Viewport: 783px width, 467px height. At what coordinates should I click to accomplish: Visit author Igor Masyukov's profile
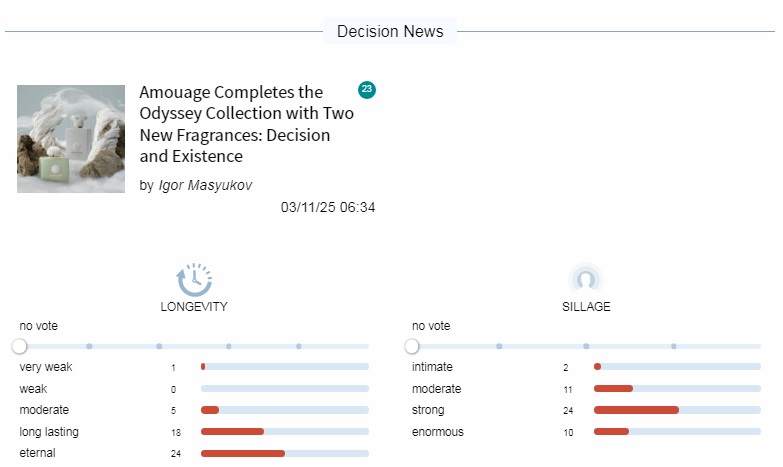coord(205,185)
